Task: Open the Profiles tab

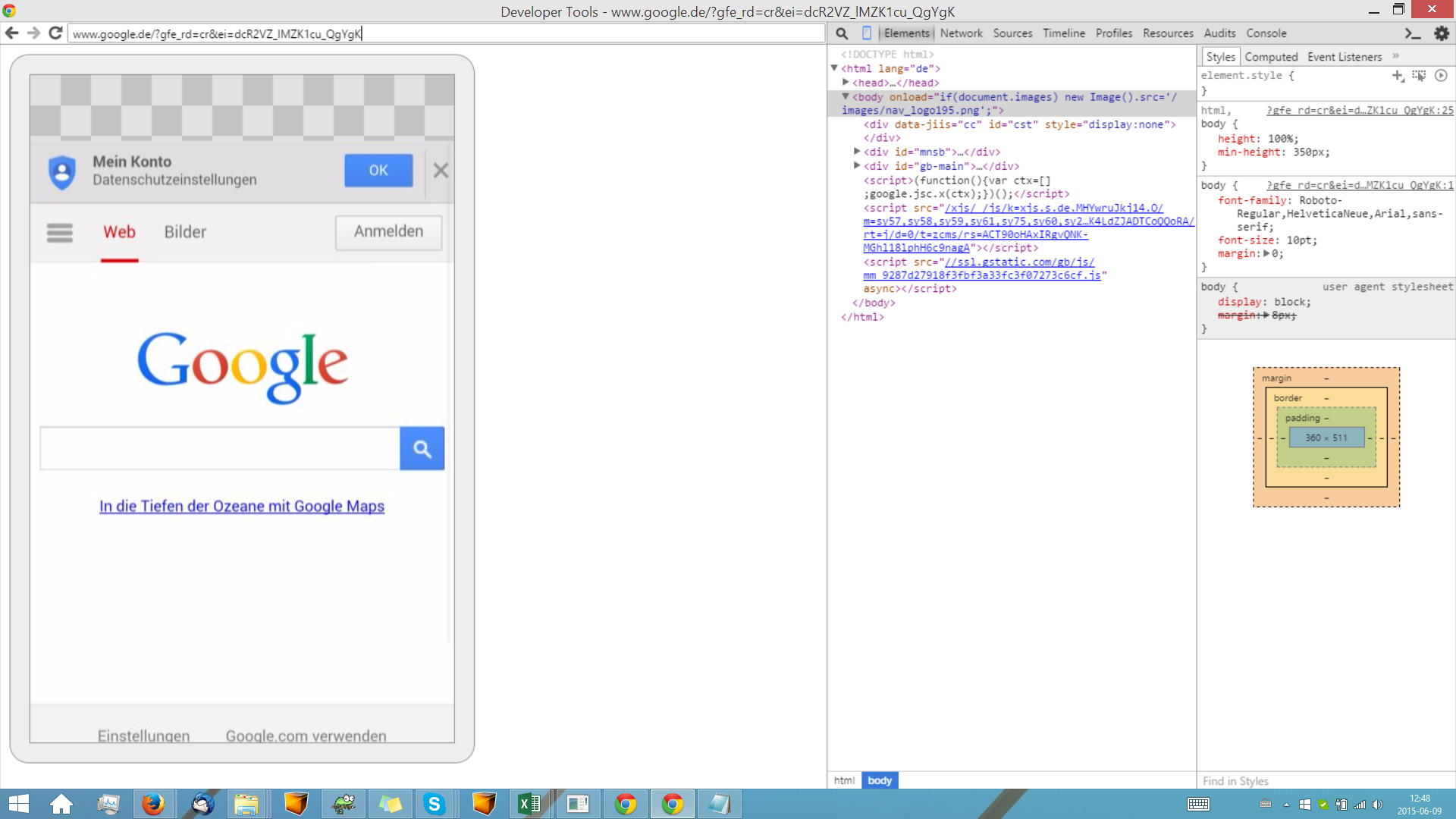Action: pos(1113,33)
